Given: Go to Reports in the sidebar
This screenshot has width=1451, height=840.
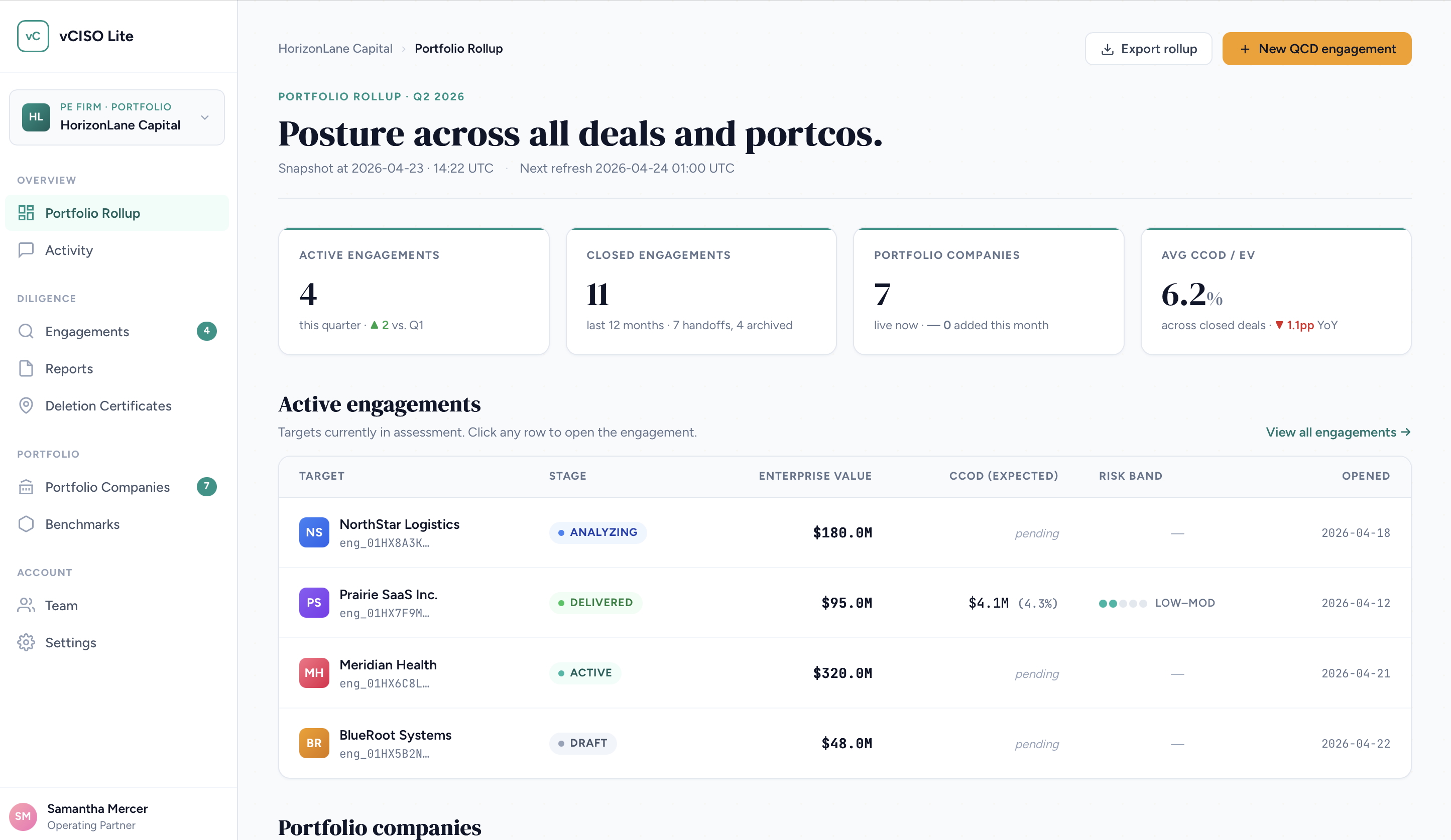Looking at the screenshot, I should click(x=117, y=368).
